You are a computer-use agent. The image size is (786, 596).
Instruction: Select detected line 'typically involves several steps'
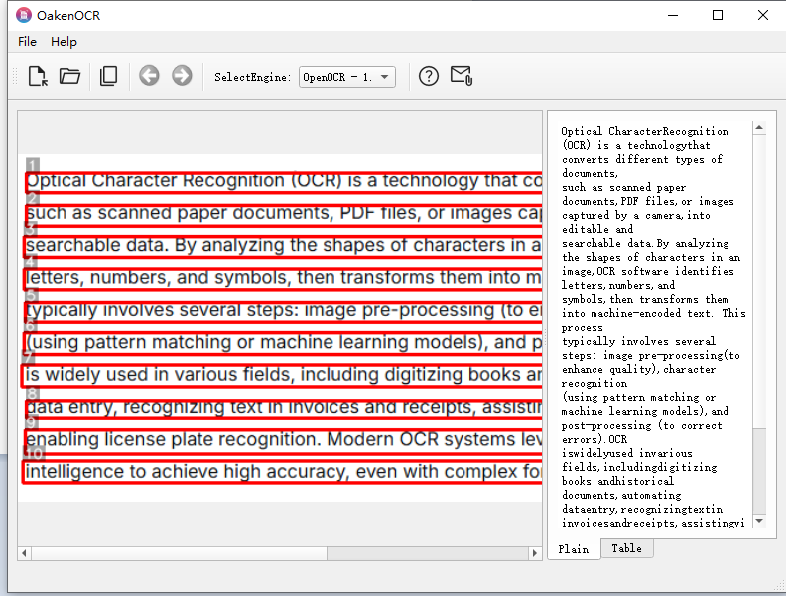(x=284, y=311)
